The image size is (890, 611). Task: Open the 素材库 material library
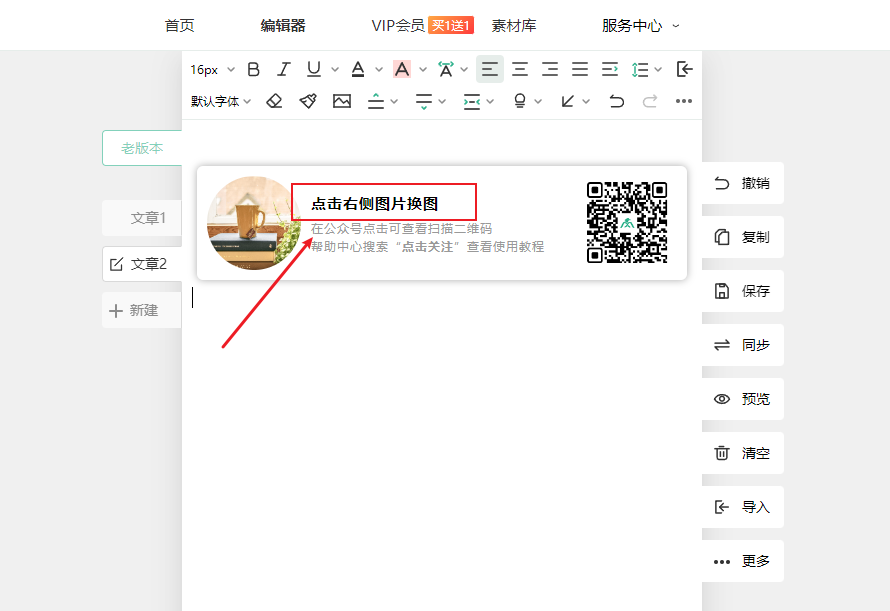514,26
